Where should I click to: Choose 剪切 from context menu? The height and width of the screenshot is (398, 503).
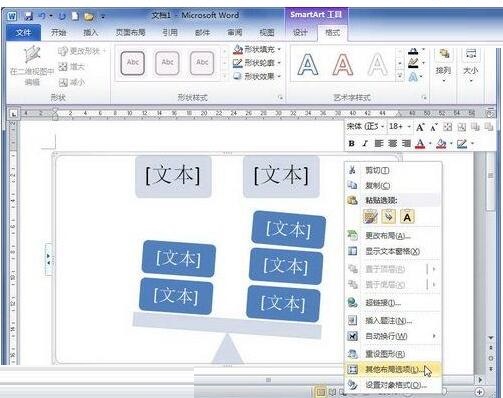coord(393,170)
